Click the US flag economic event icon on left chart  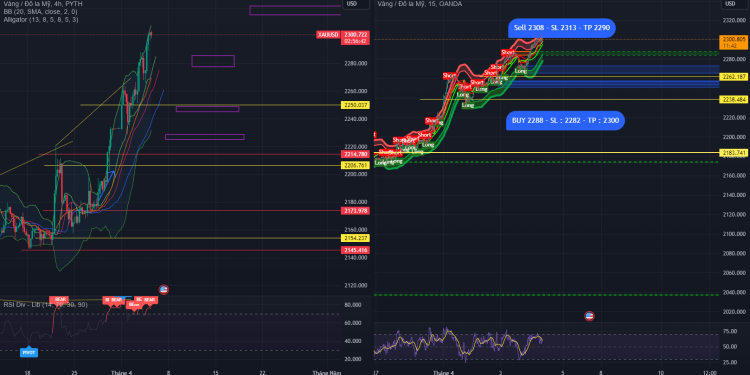click(164, 289)
